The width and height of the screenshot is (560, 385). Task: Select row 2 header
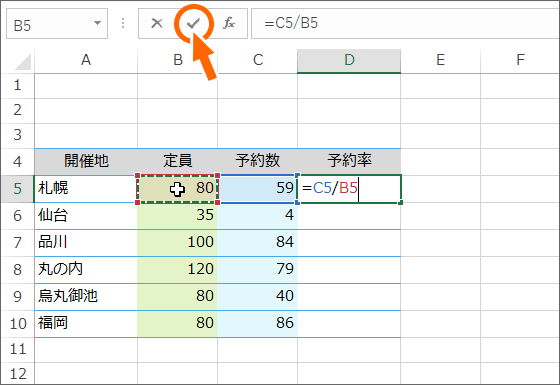18,111
